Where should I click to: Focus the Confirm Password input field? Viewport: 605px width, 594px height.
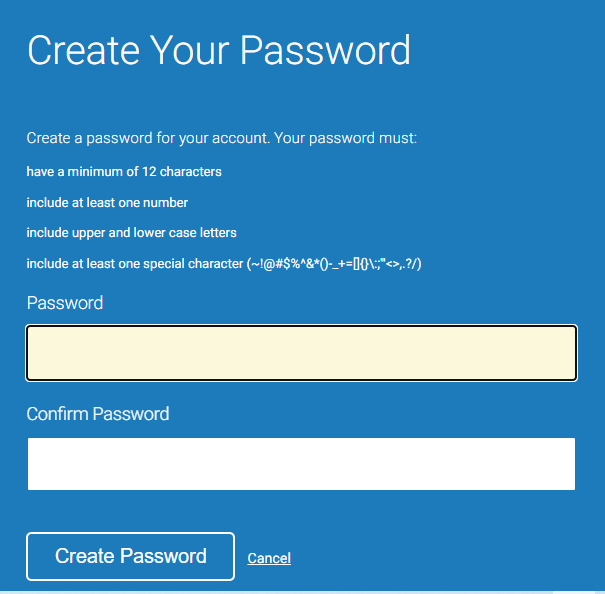pos(301,464)
